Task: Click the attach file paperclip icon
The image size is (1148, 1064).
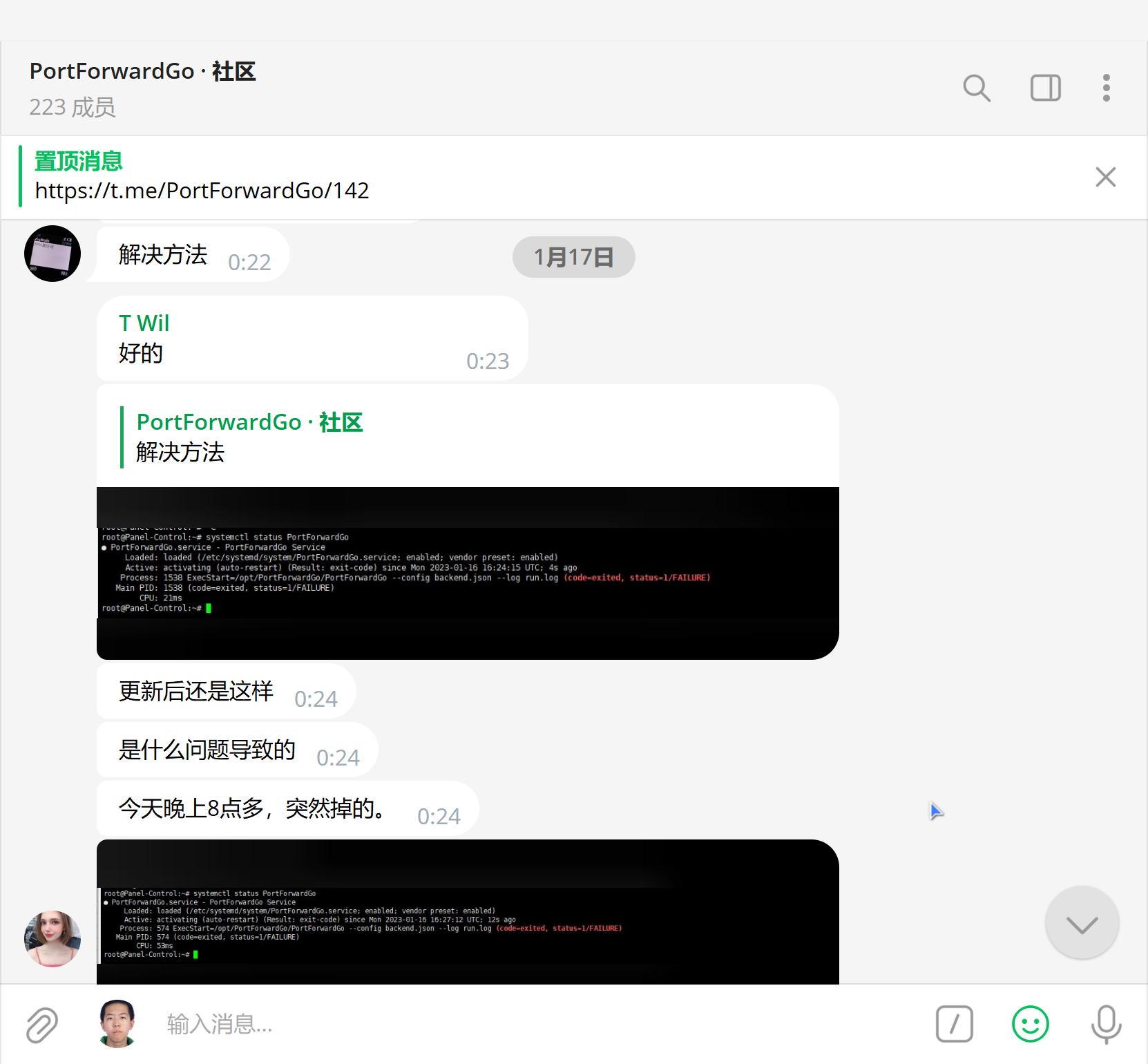Action: coord(41,1024)
